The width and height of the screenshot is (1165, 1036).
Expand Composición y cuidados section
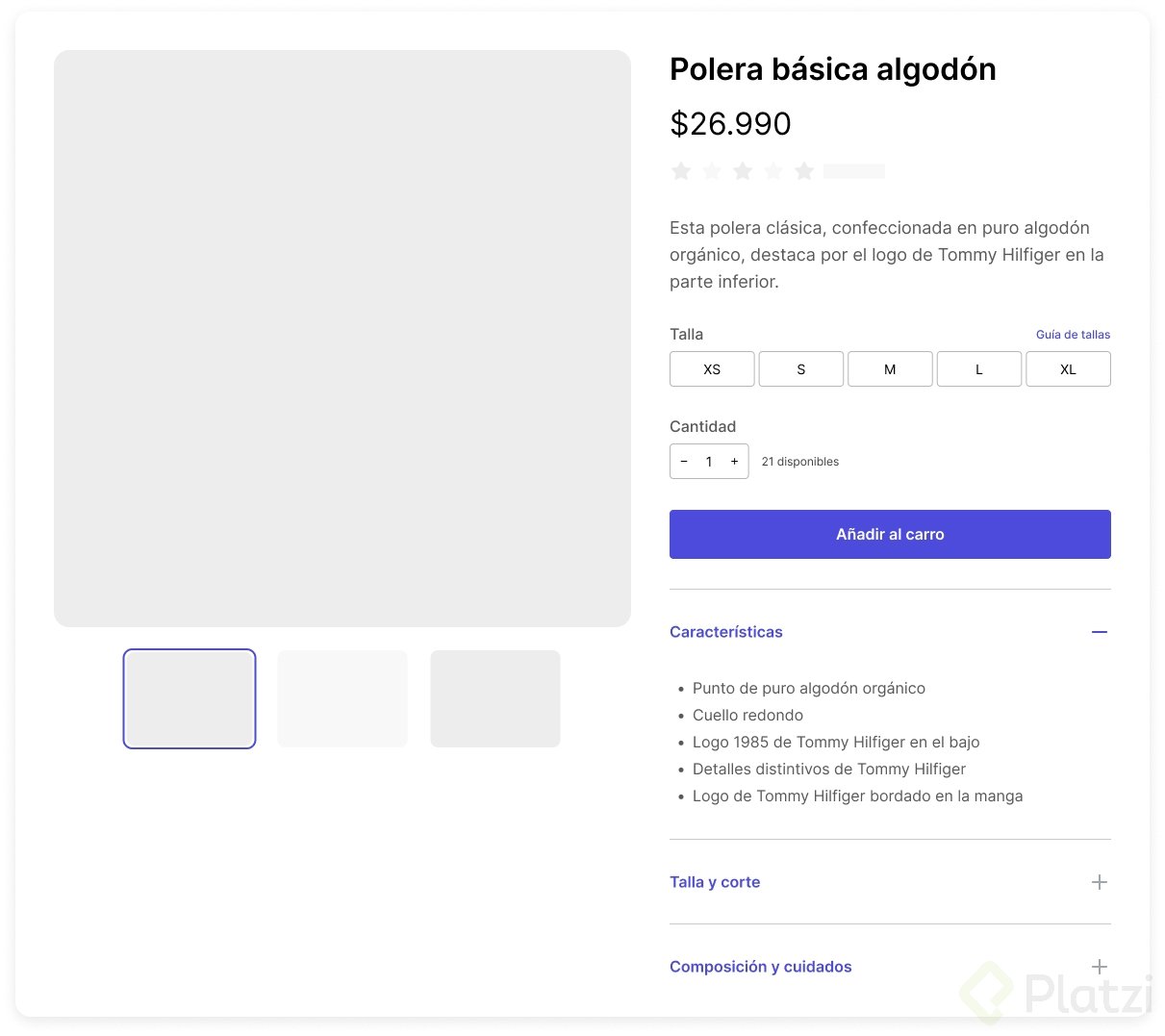[x=1100, y=967]
